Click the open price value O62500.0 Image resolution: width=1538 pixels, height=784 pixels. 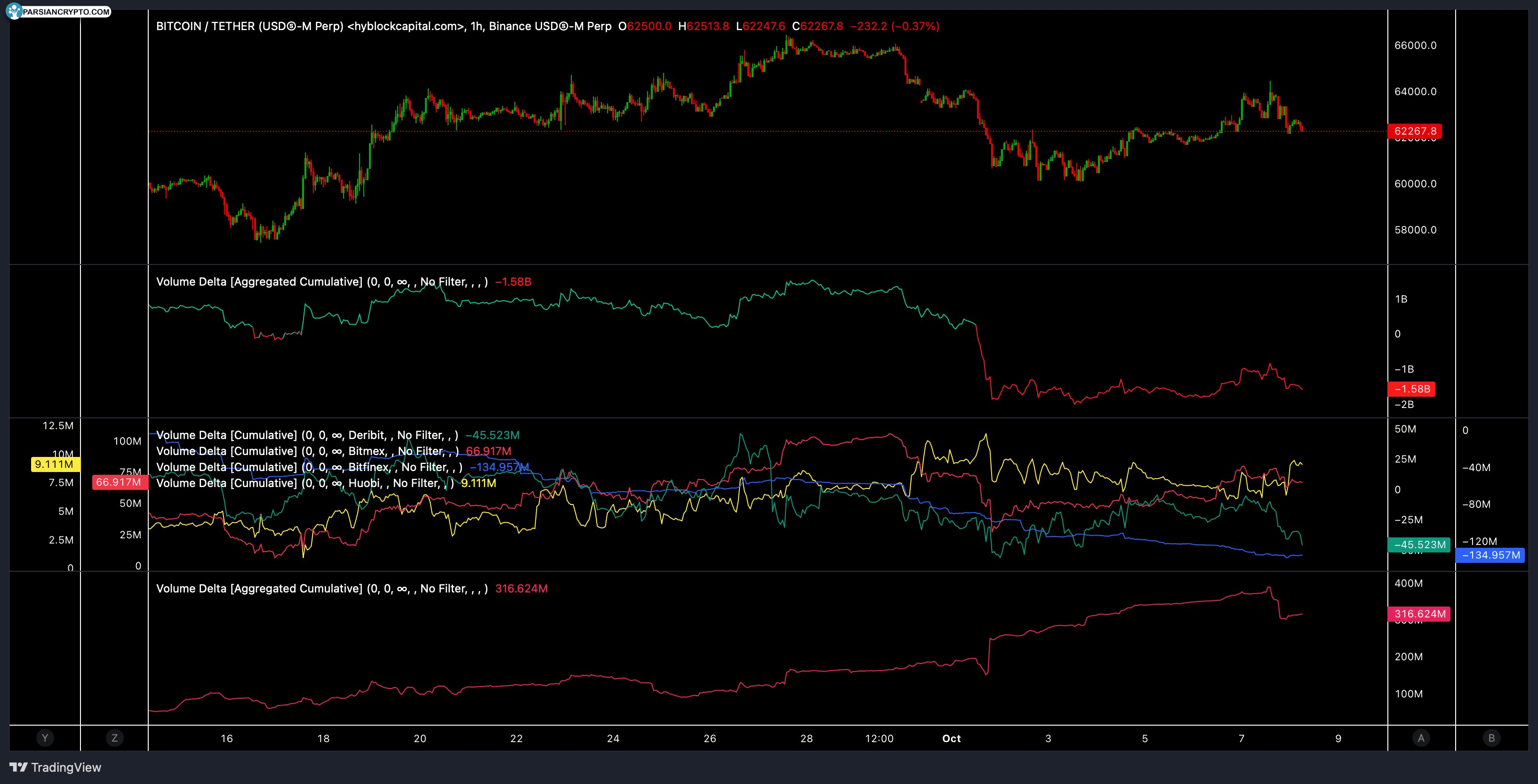[x=645, y=26]
